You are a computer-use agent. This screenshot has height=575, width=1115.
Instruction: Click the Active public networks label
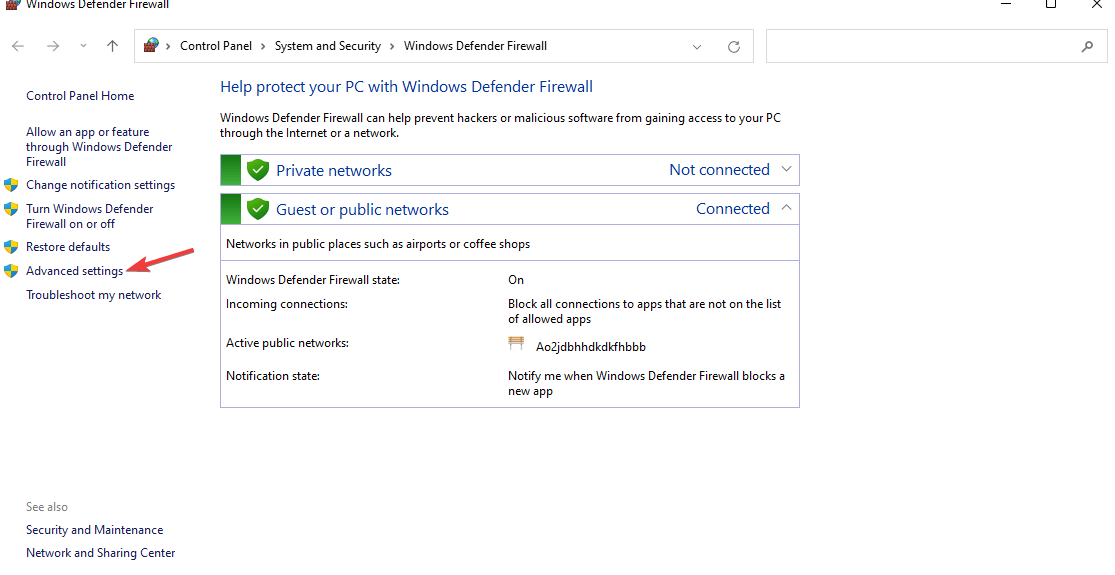coord(287,343)
